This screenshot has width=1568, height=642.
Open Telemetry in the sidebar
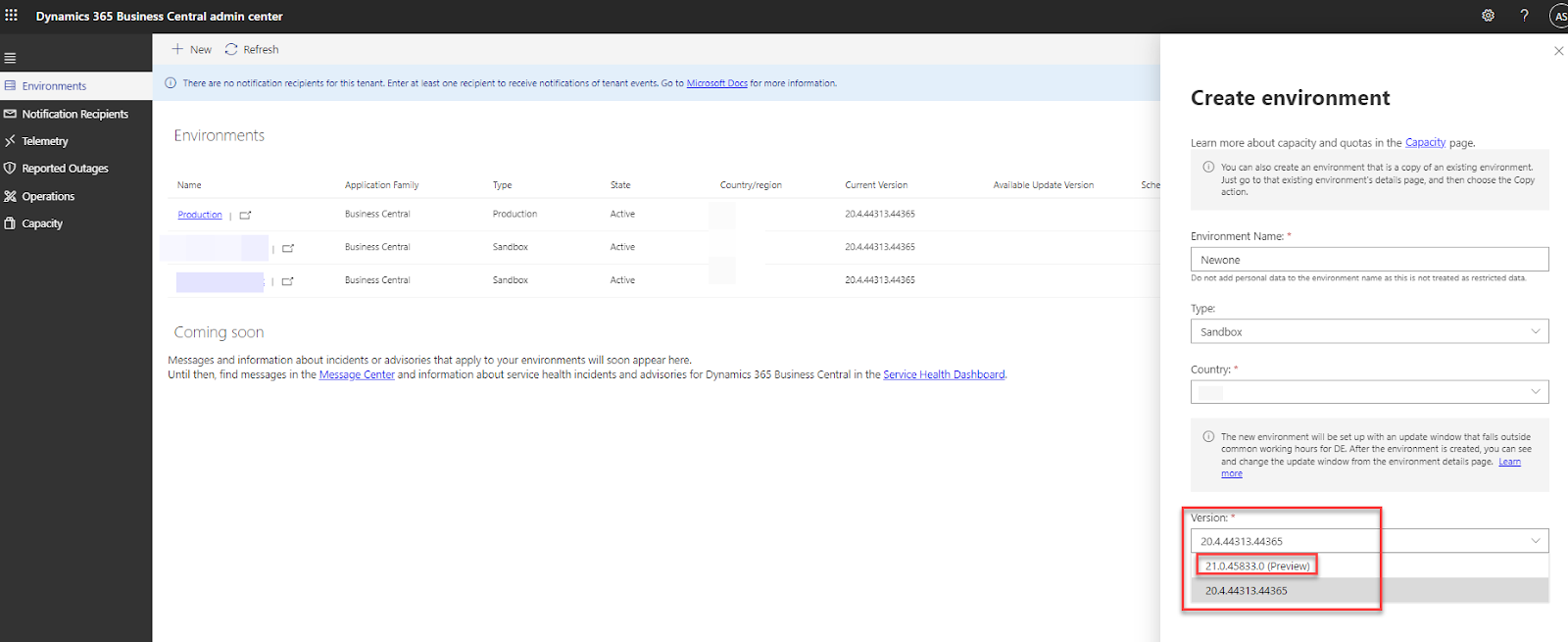coord(45,141)
